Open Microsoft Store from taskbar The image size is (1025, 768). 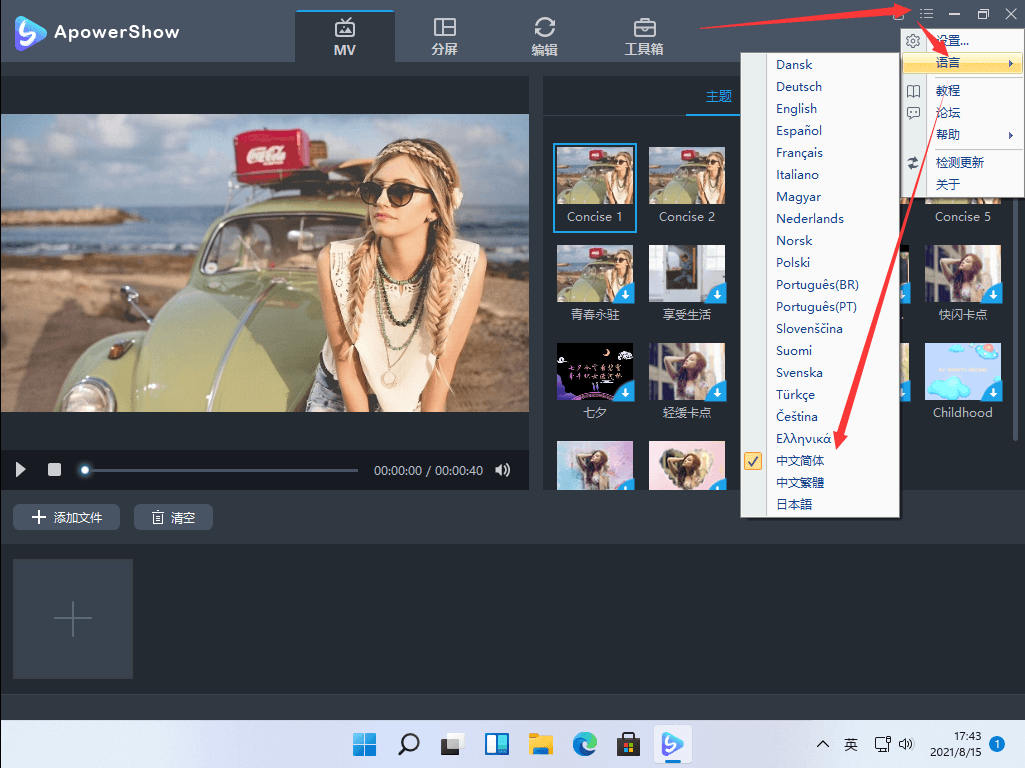[x=628, y=744]
